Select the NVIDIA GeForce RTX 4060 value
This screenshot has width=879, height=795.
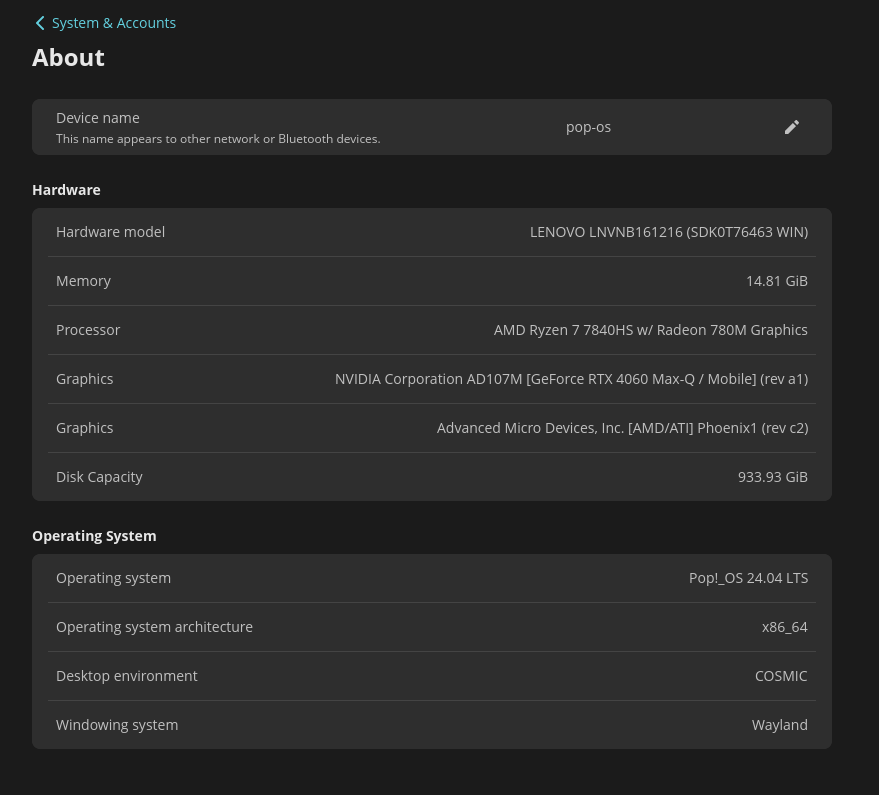point(571,380)
